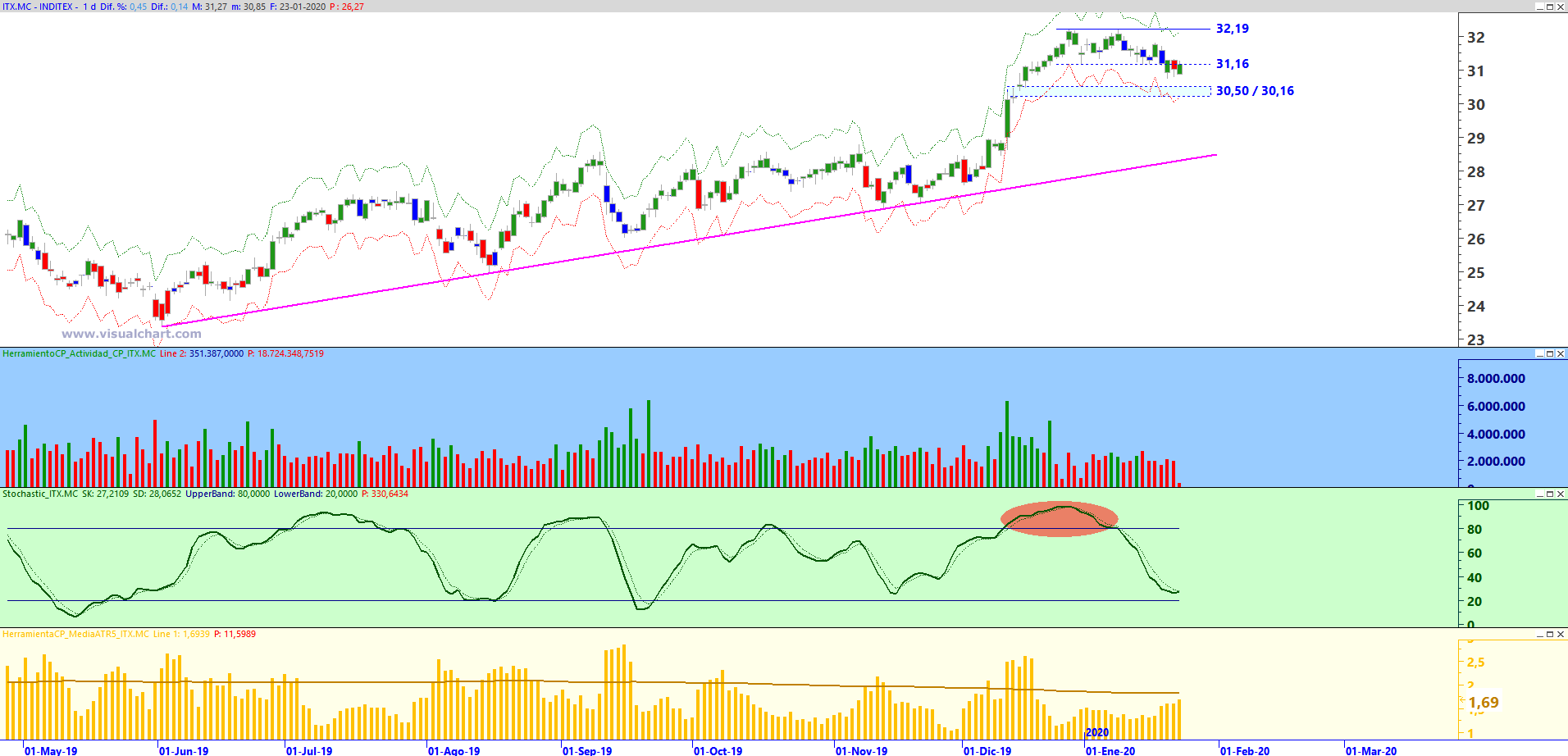This screenshot has width=1568, height=756.
Task: Click the 8.000.000 volume axis label
Action: tap(1496, 379)
